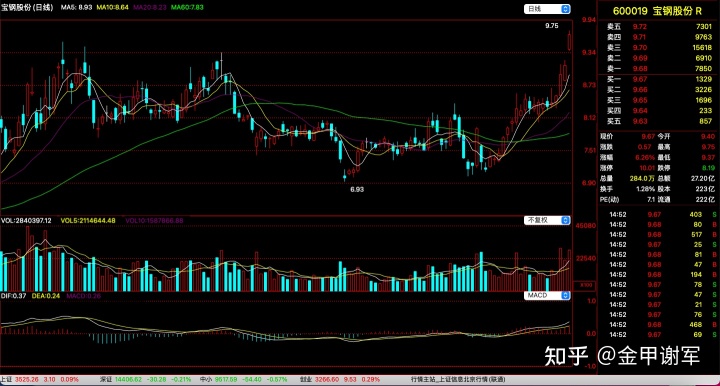Click the 买二 9.66 order row
The width and height of the screenshot is (720, 386).
[659, 90]
